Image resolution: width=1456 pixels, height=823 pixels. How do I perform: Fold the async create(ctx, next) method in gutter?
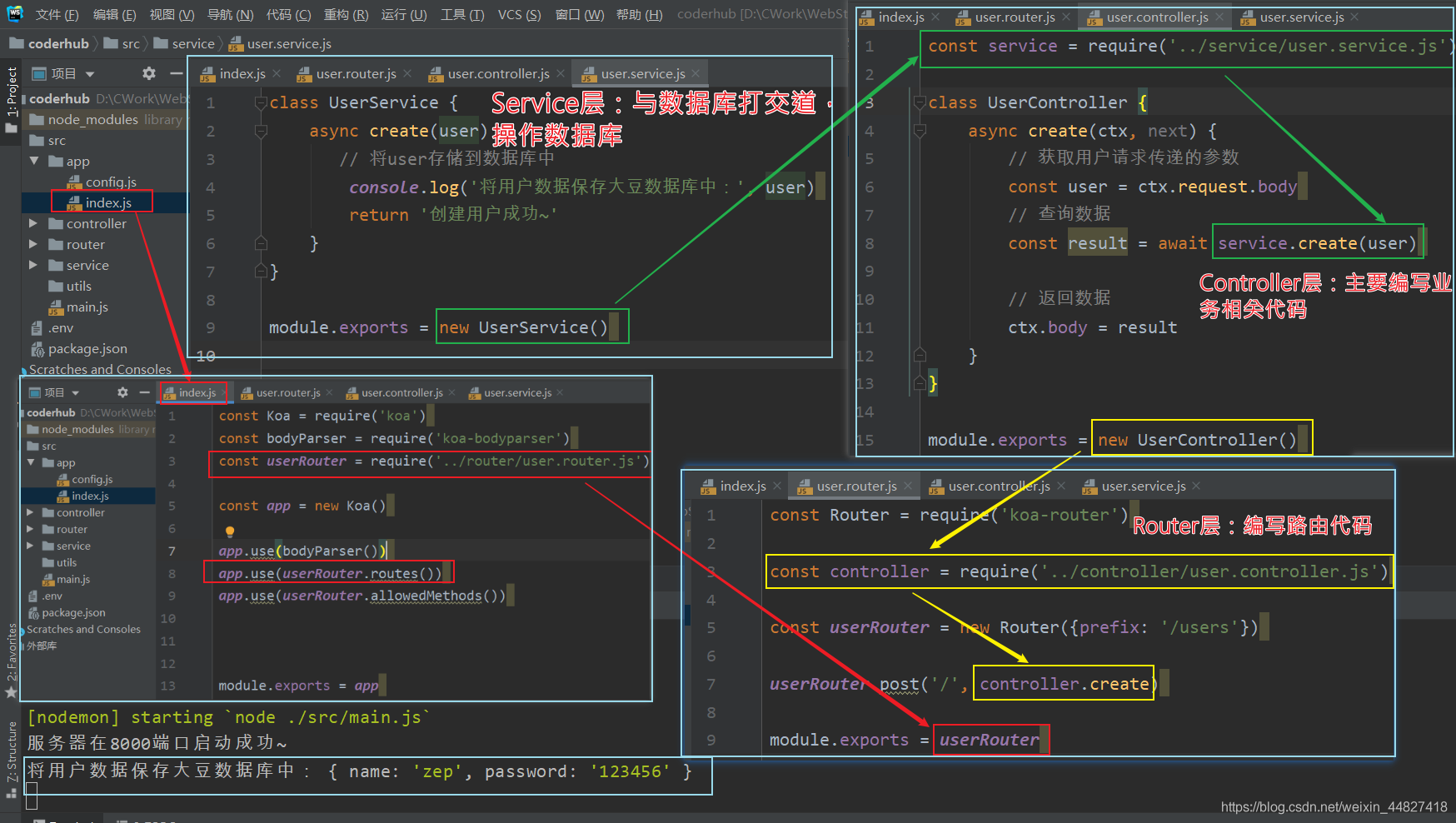920,131
